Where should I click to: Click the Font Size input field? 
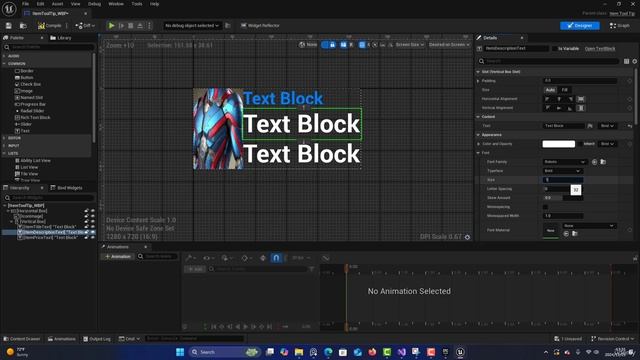563,180
